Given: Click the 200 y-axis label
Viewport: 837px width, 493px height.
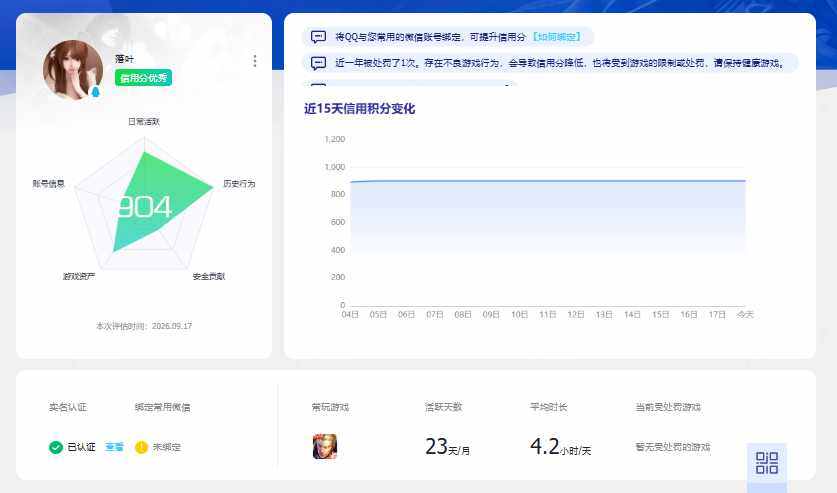Looking at the screenshot, I should (x=338, y=277).
